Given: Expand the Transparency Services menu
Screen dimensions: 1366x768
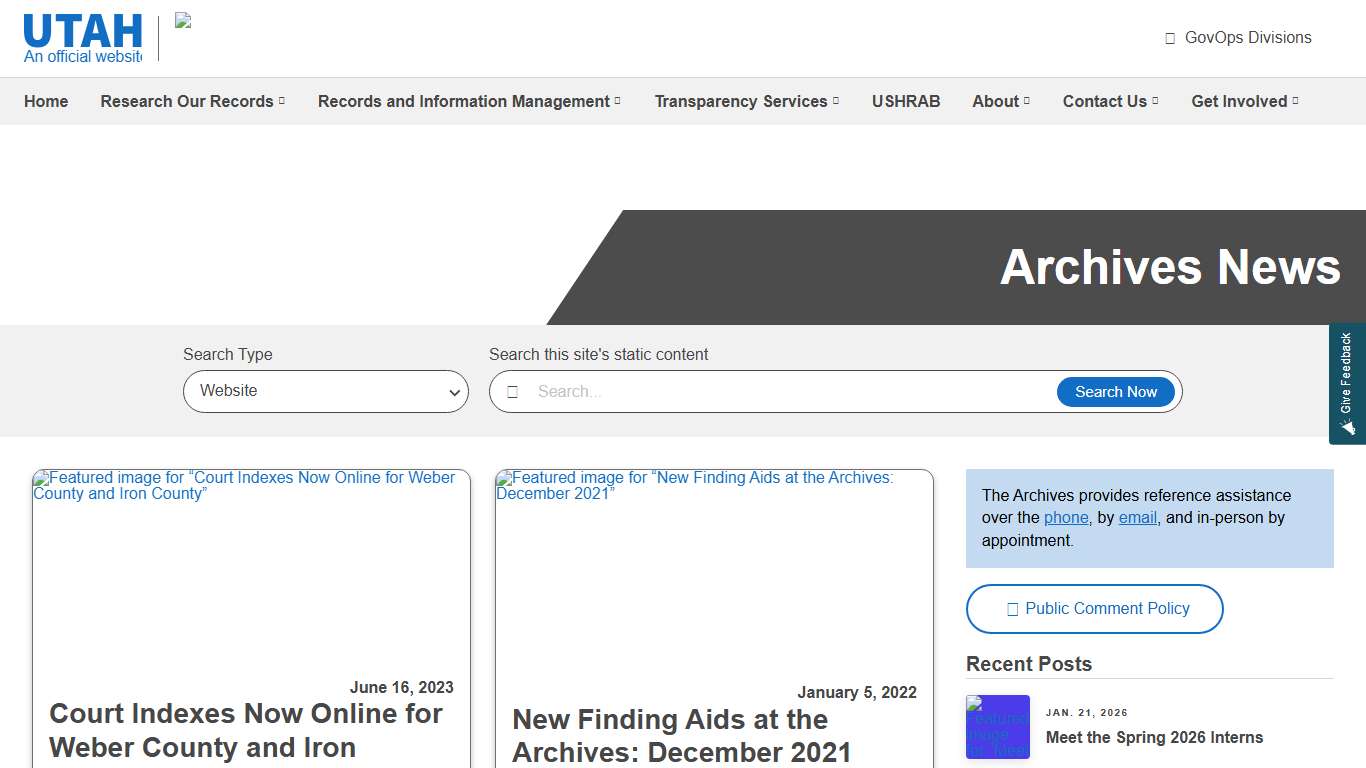Looking at the screenshot, I should coord(746,101).
